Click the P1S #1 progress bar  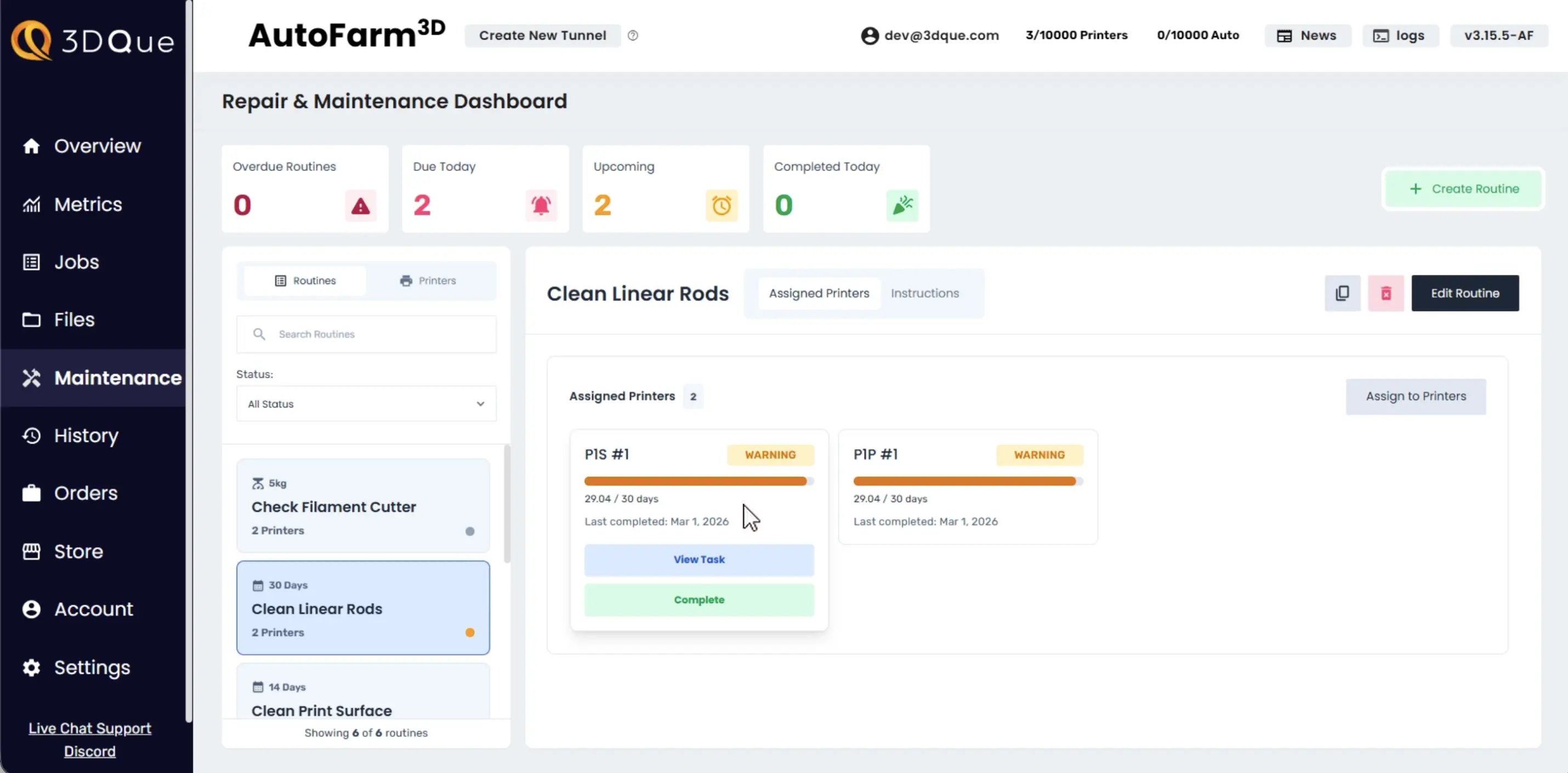[699, 481]
